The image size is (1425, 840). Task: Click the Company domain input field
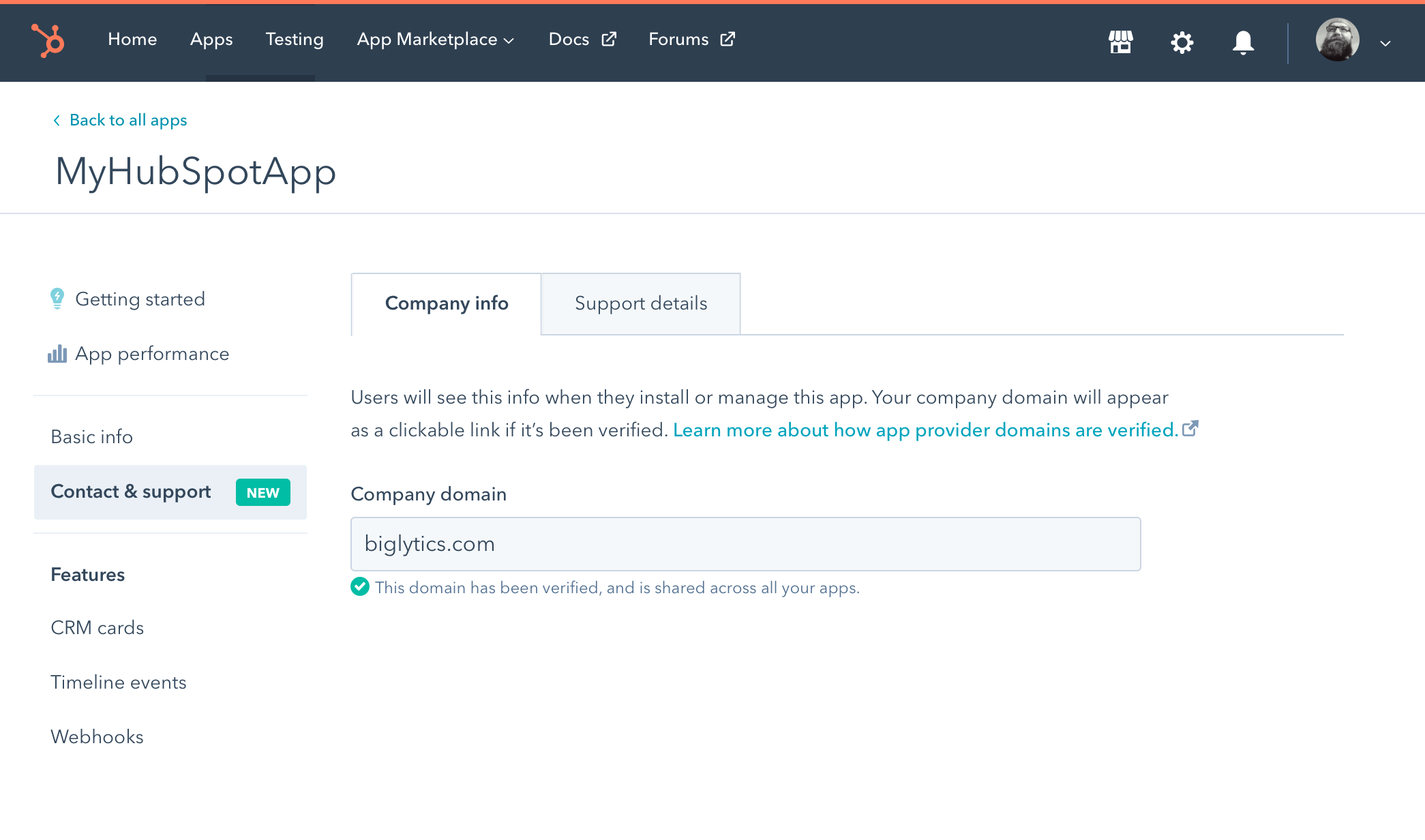coord(745,544)
